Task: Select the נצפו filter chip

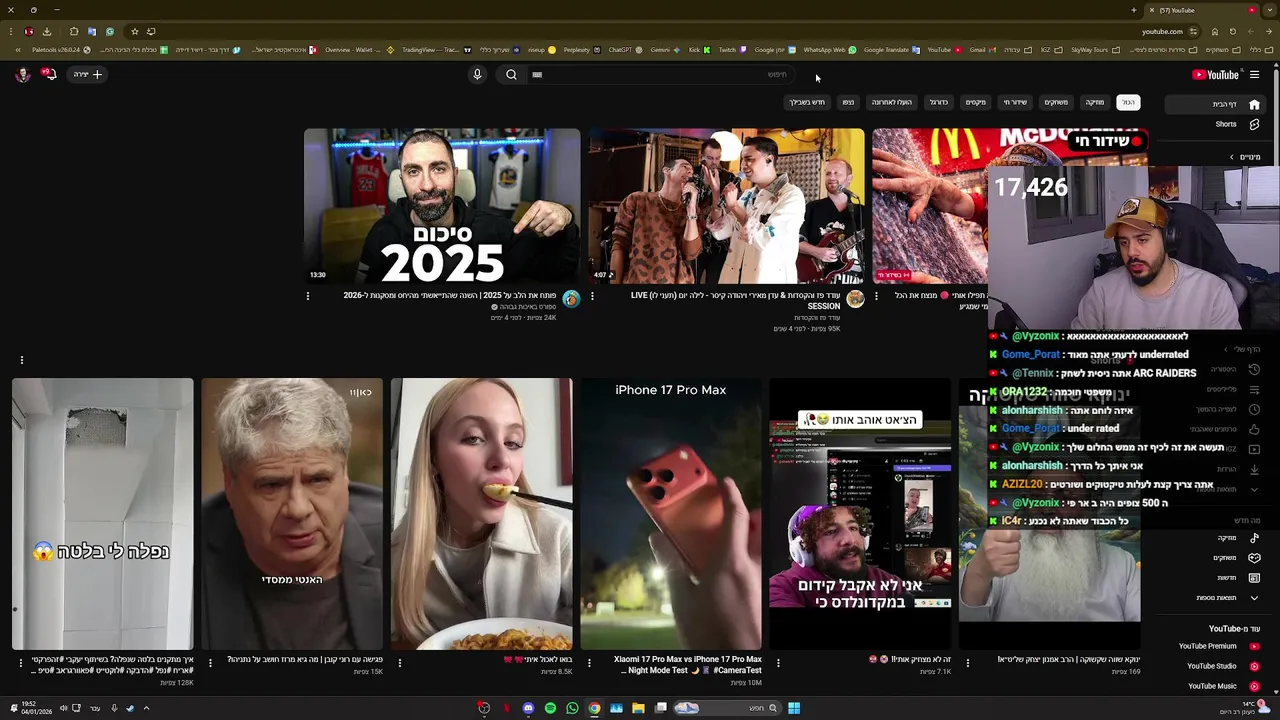Action: (x=848, y=102)
